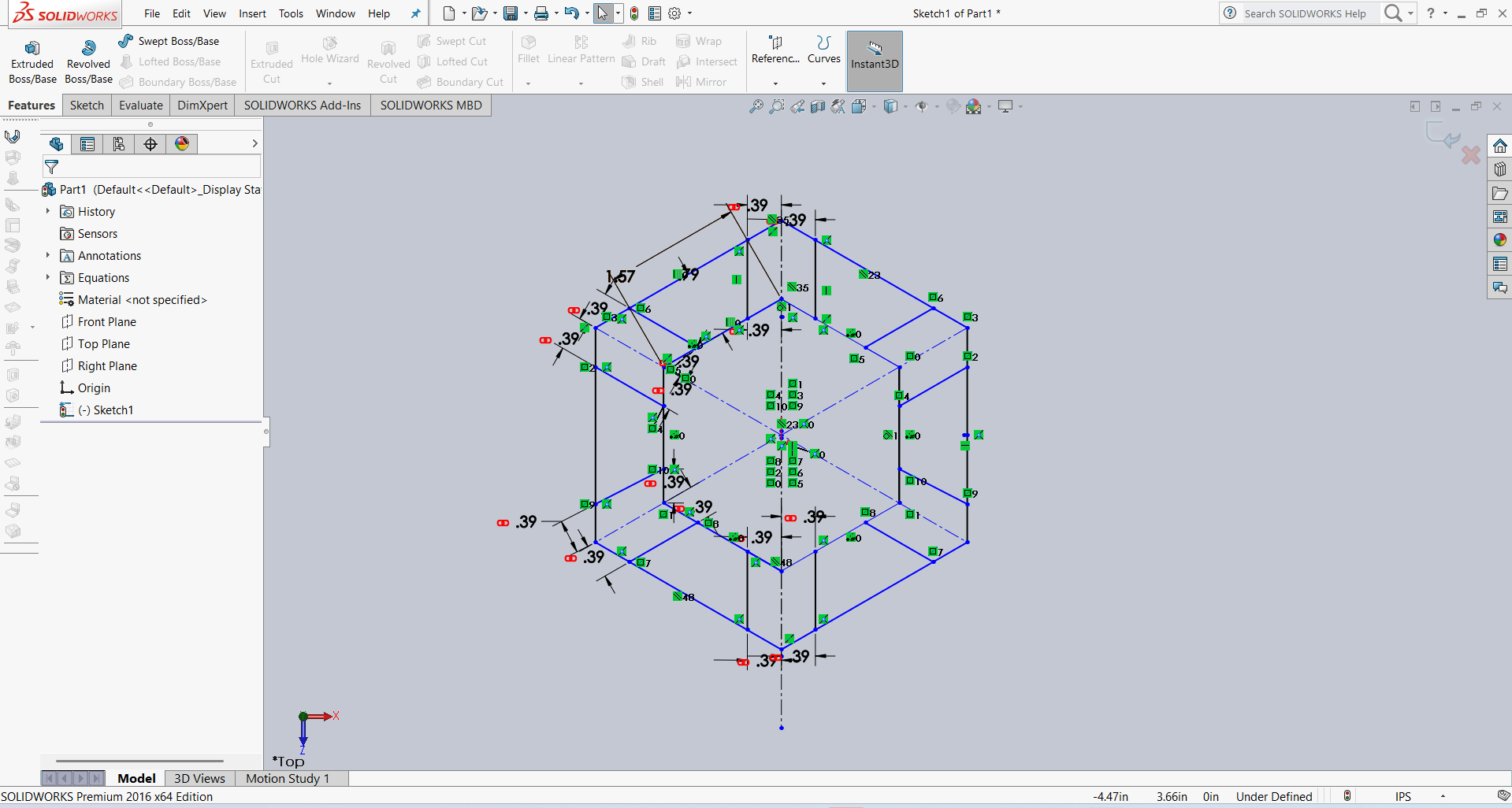This screenshot has height=808, width=1512.
Task: Toggle the Instant3D button
Action: click(x=875, y=61)
